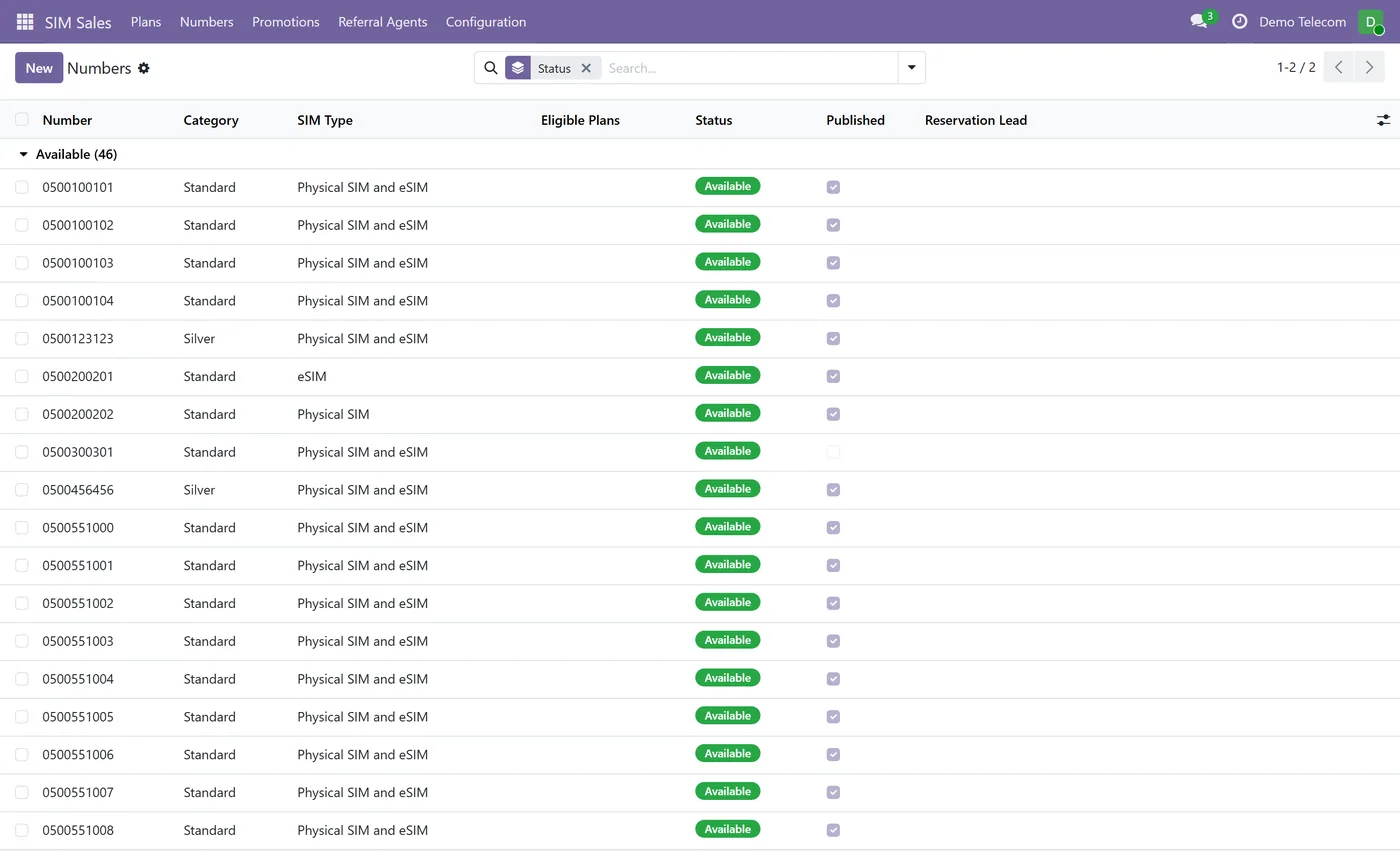Open the conversations chat icon with badge
The height and width of the screenshot is (851, 1400).
1201,21
